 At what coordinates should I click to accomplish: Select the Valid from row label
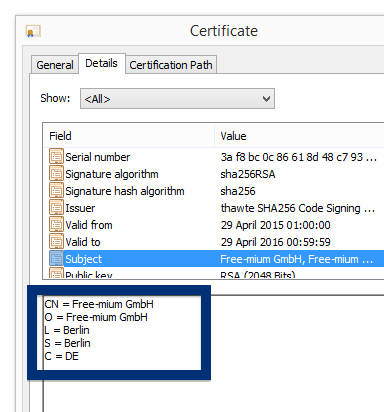(89, 225)
